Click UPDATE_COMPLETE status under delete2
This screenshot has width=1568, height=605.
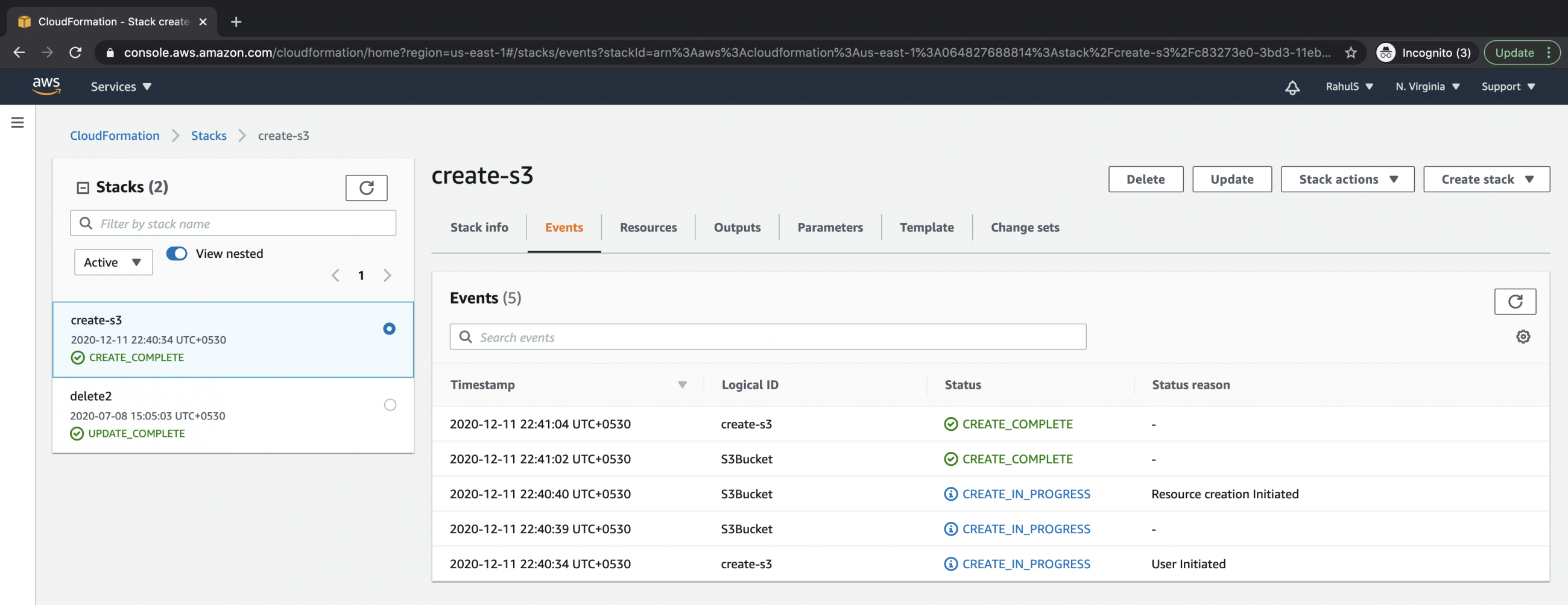click(x=128, y=433)
